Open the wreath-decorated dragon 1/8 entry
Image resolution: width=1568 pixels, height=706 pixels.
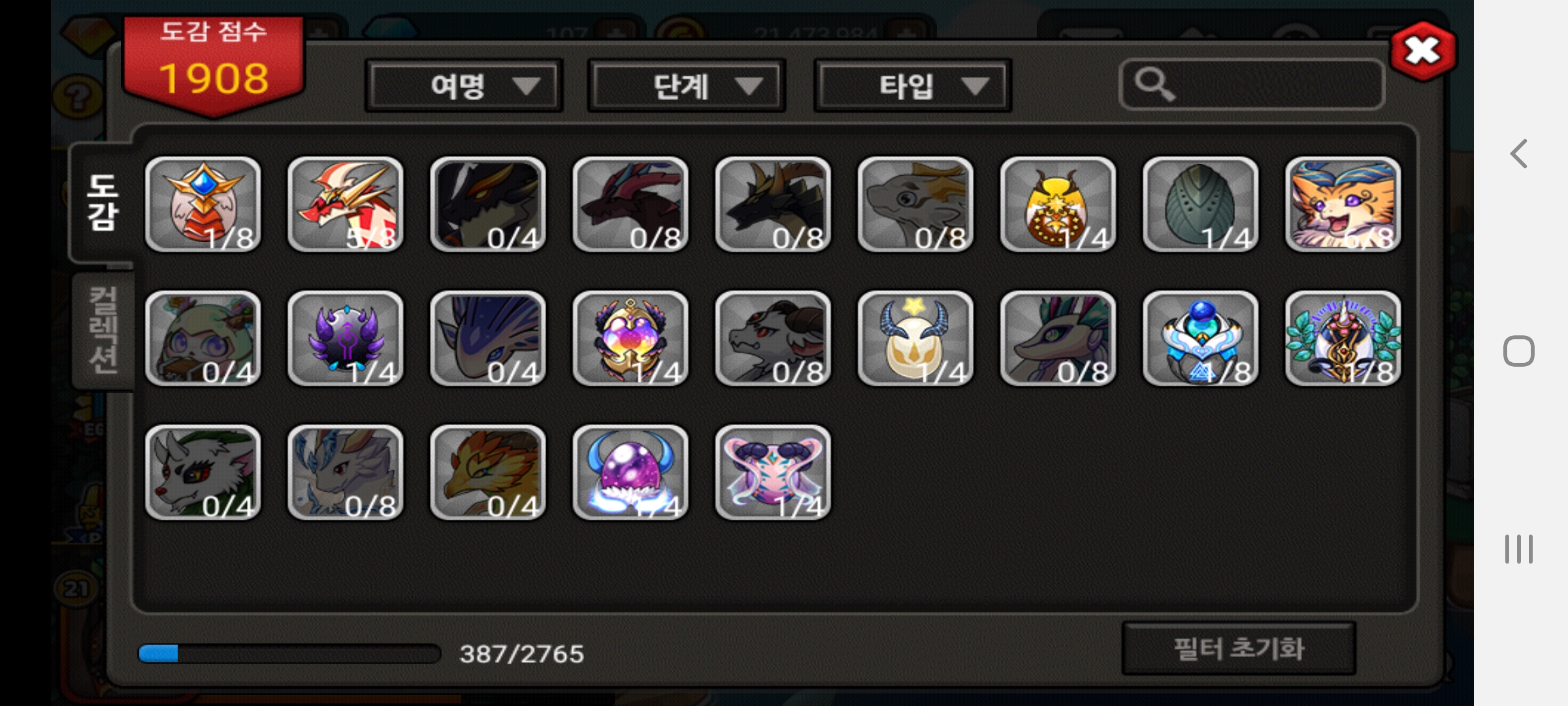pyautogui.click(x=1343, y=338)
